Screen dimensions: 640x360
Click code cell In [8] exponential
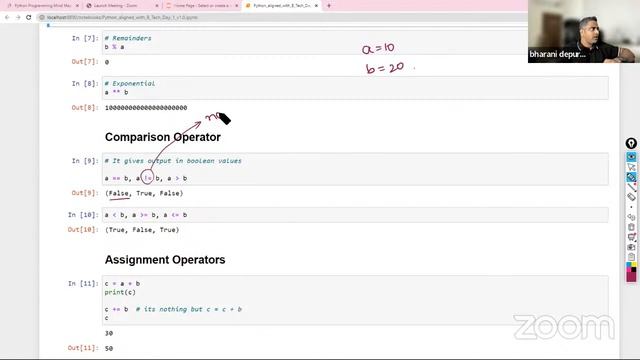(x=355, y=88)
